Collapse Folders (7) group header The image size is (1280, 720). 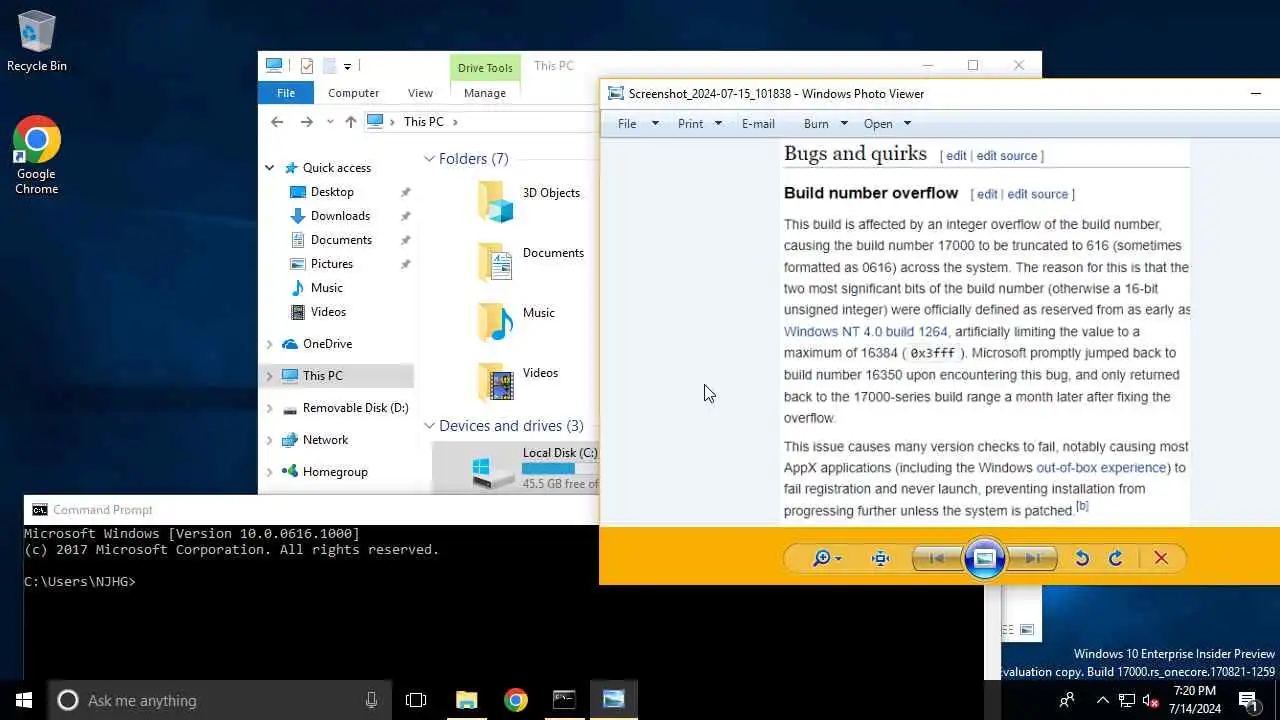pyautogui.click(x=429, y=159)
